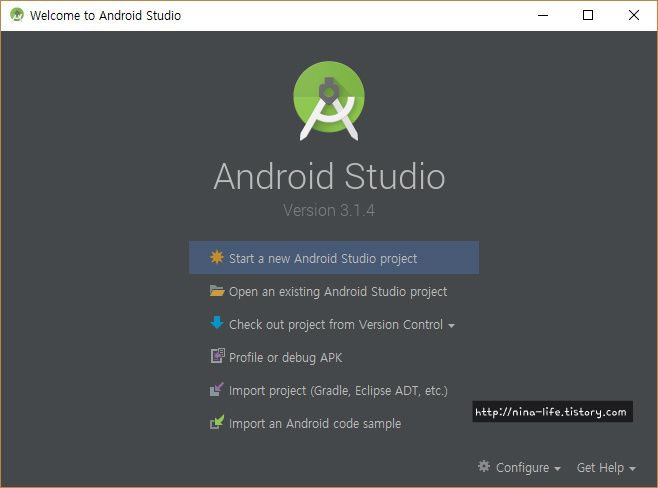The width and height of the screenshot is (658, 488).
Task: Click the Import code sample green arrow icon
Action: [217, 422]
